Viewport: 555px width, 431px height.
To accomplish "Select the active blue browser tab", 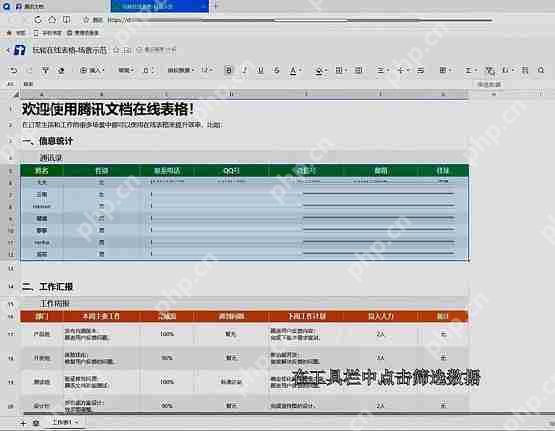I will 159,6.
